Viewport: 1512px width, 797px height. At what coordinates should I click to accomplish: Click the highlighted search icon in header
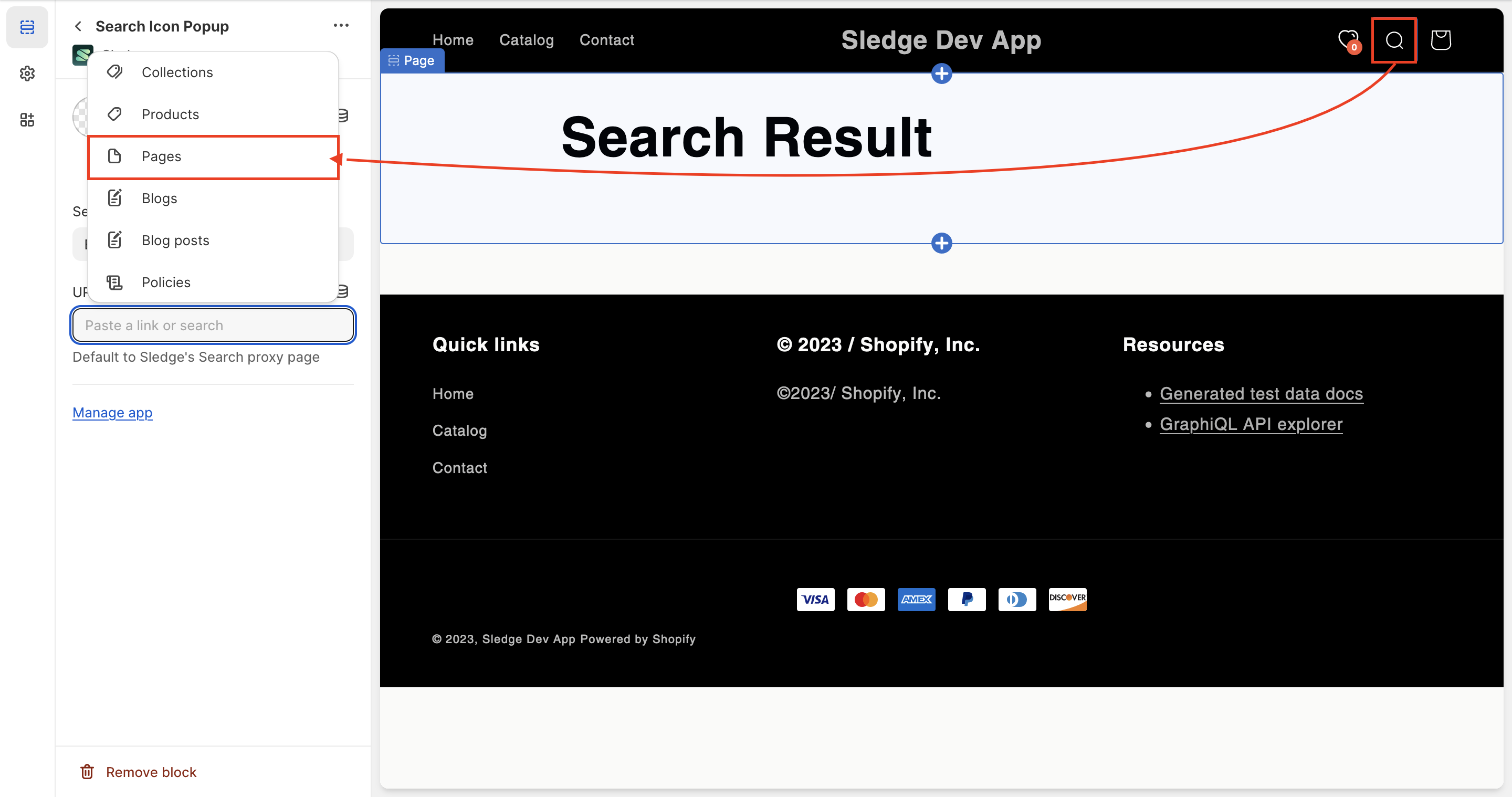point(1394,40)
